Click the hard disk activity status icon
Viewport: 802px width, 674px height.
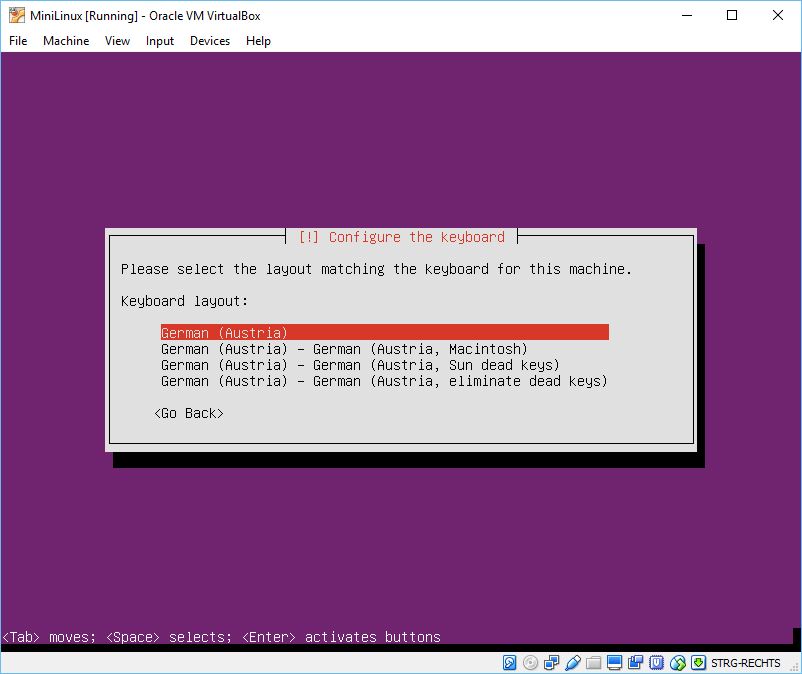coord(509,663)
